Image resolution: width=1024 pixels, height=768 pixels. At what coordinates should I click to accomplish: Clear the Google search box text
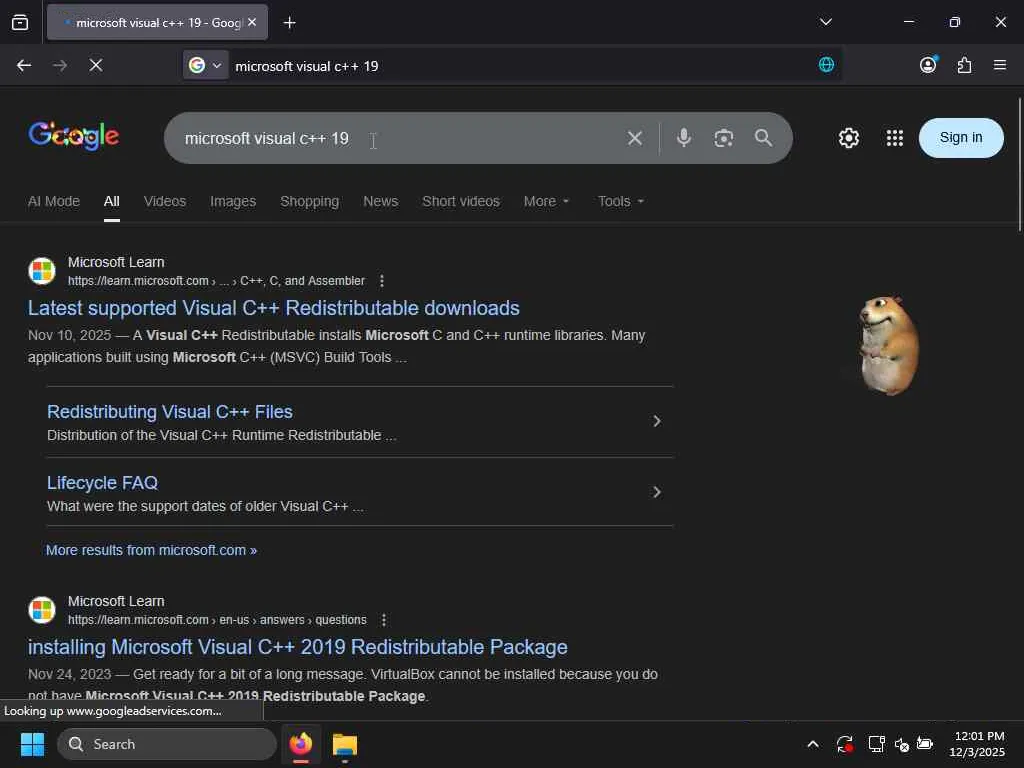(635, 138)
